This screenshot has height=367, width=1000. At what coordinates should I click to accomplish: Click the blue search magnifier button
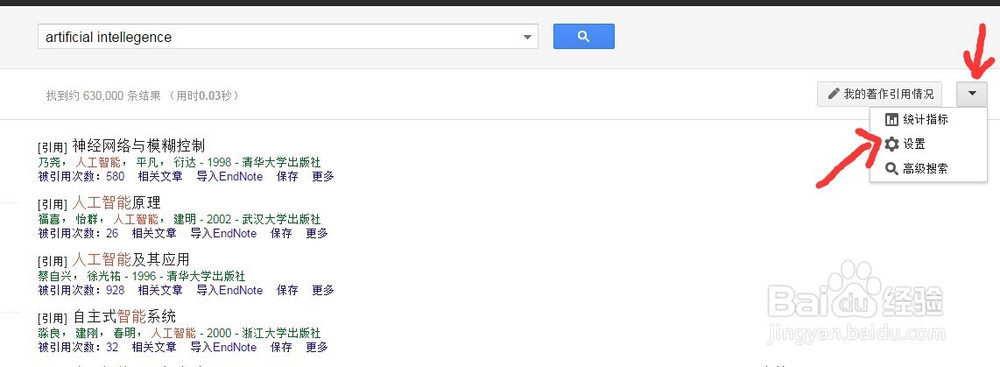(584, 36)
